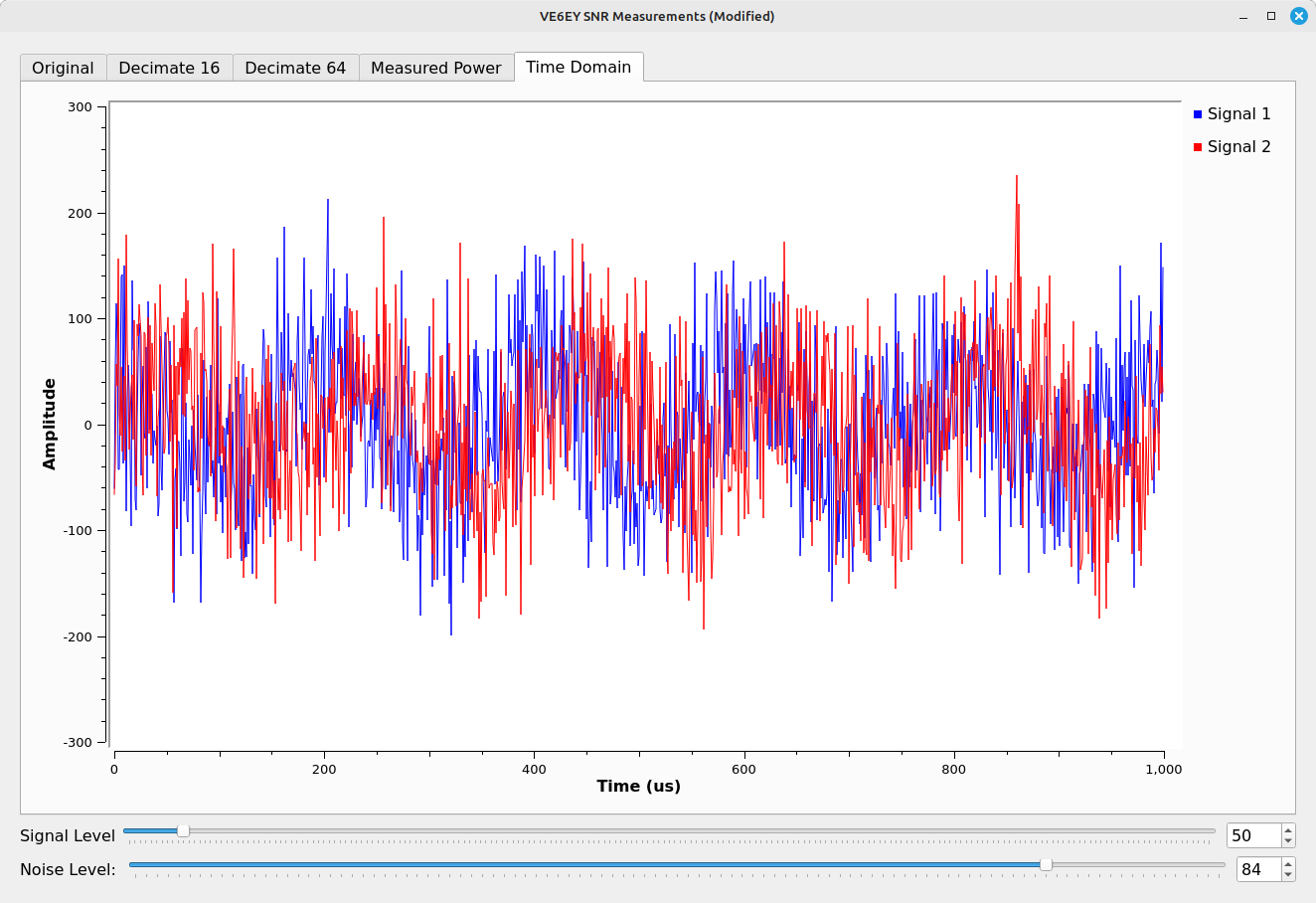Increase Signal Level with the up arrow
The image size is (1316, 903).
click(1288, 830)
